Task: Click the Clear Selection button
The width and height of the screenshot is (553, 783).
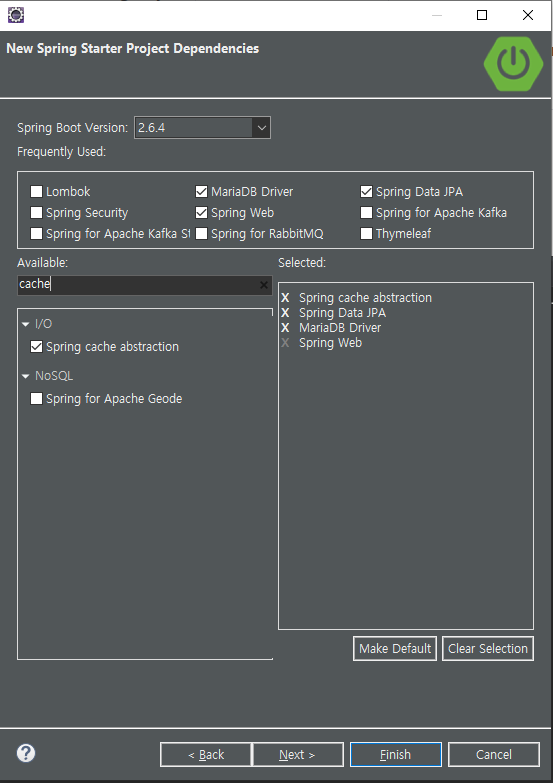Action: click(488, 648)
